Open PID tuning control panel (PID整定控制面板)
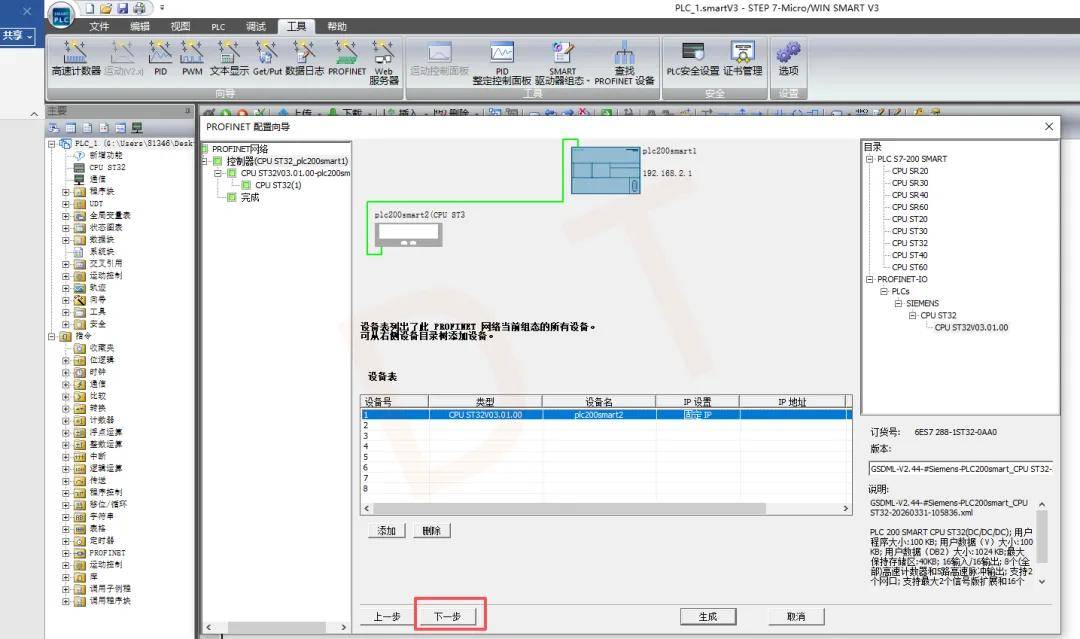Image resolution: width=1080 pixels, height=639 pixels. point(501,62)
